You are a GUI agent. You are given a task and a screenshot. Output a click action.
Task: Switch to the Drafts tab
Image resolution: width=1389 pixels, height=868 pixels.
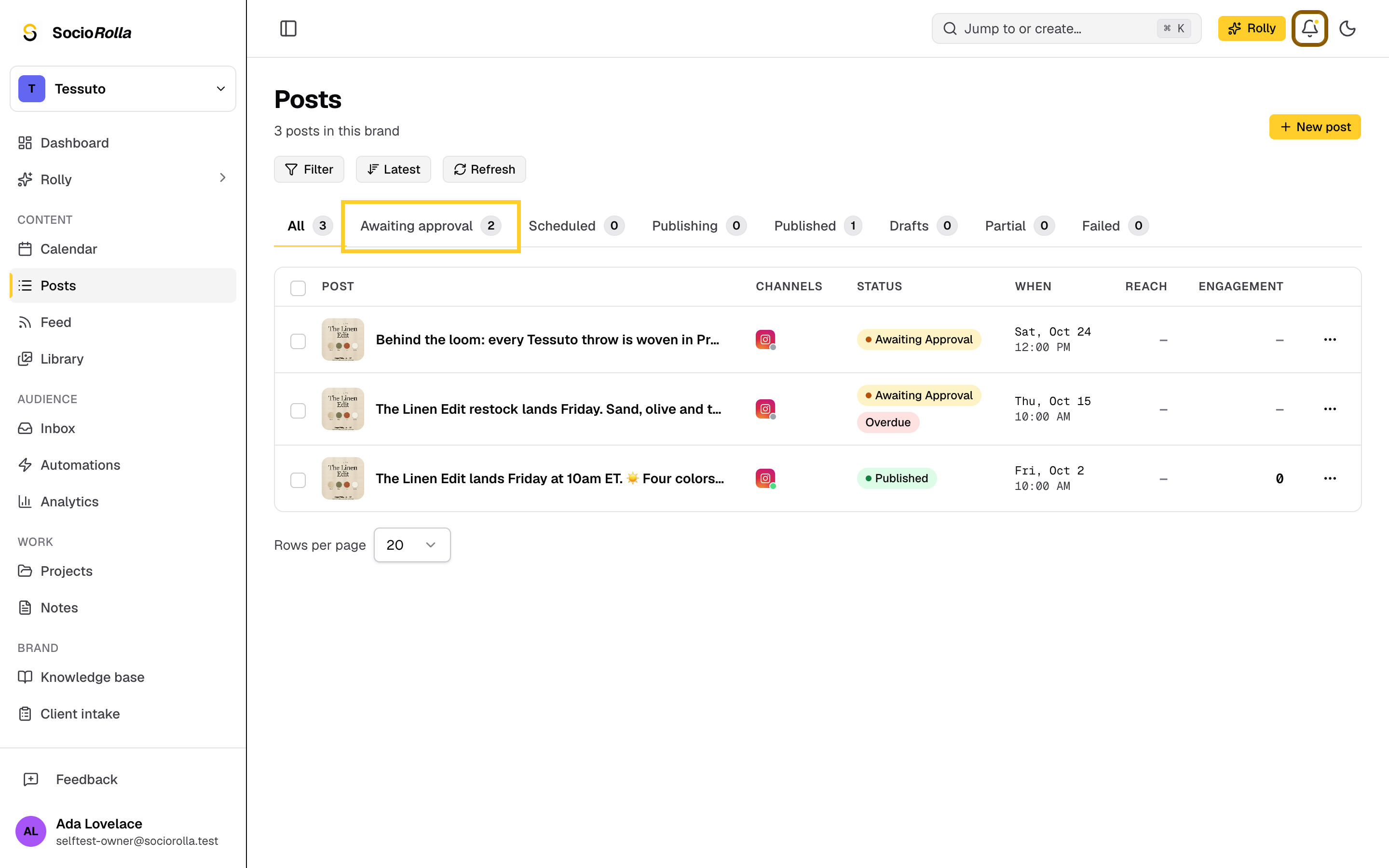pyautogui.click(x=923, y=226)
